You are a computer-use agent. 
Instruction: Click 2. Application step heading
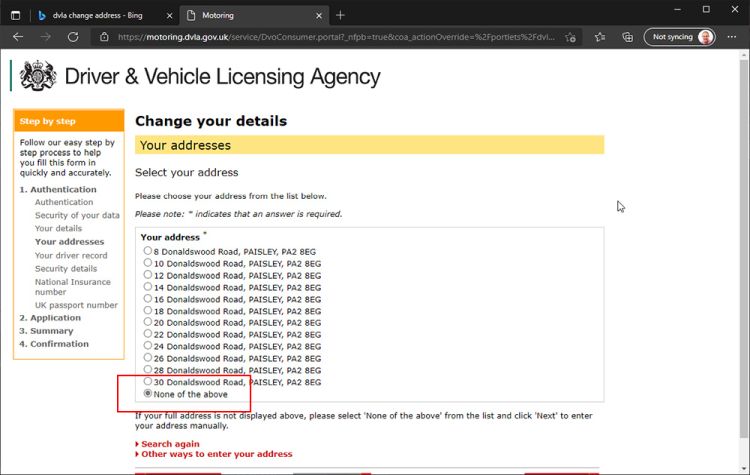[x=50, y=318]
